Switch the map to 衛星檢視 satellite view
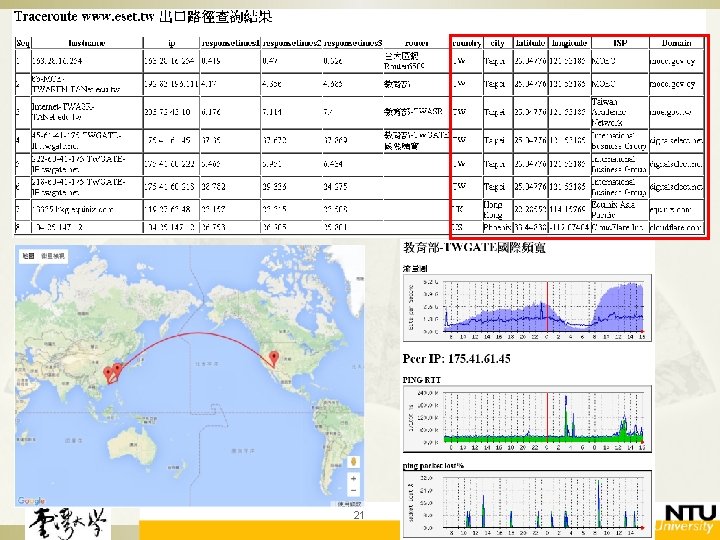This screenshot has height=540, width=720. 53,256
